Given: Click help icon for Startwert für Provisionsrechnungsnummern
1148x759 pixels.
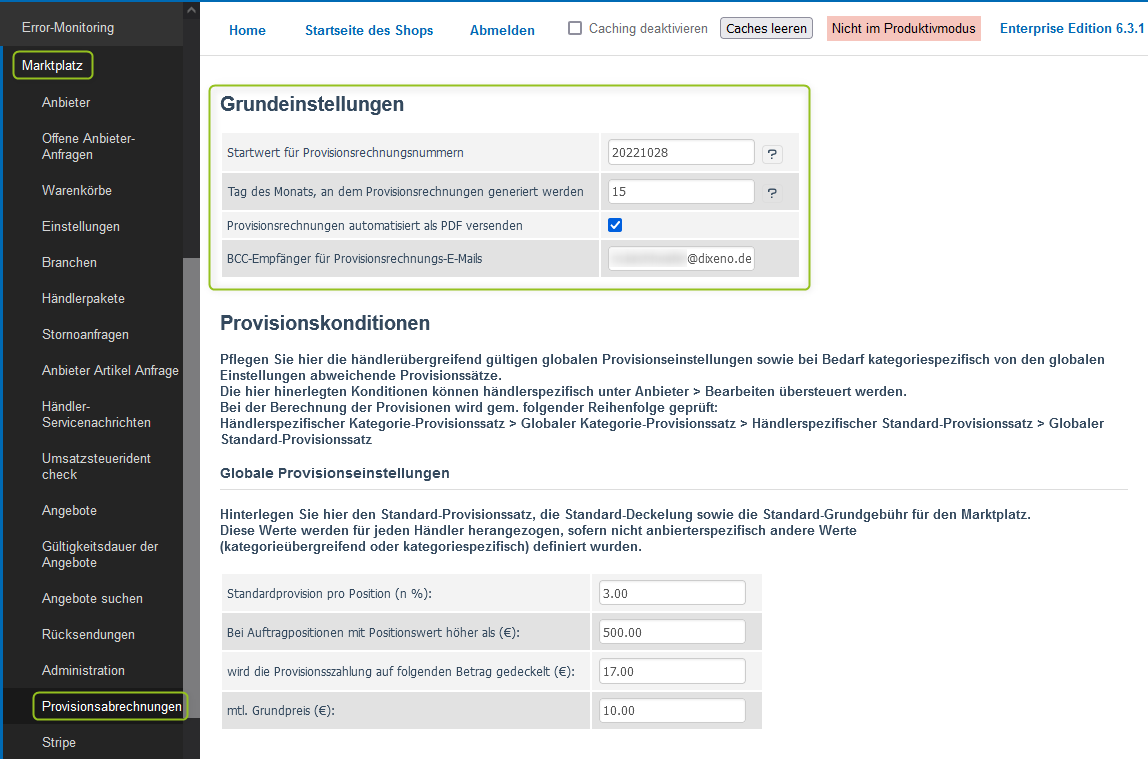Looking at the screenshot, I should pyautogui.click(x=772, y=154).
